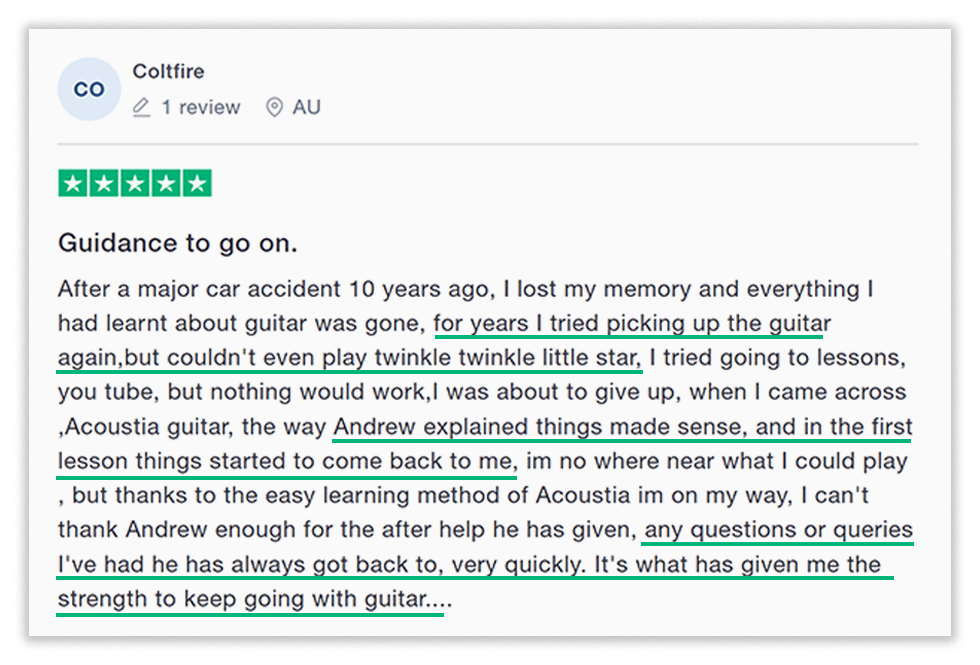Click the "Guidance to go on." review title
980x665 pixels.
(x=178, y=243)
